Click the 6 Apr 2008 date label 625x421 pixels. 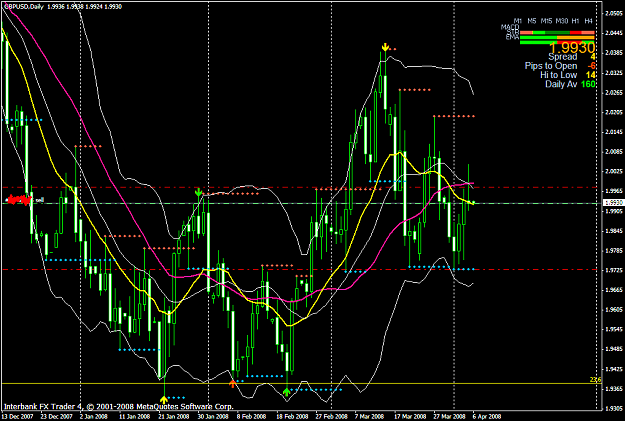[x=487, y=416]
